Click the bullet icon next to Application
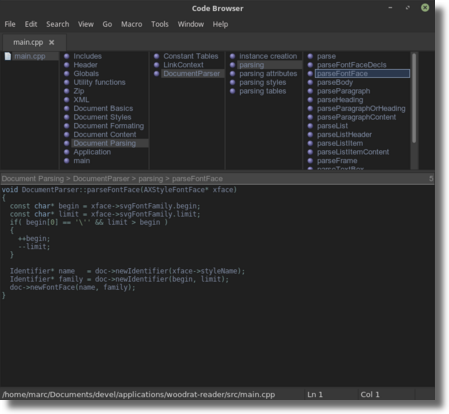 point(67,152)
